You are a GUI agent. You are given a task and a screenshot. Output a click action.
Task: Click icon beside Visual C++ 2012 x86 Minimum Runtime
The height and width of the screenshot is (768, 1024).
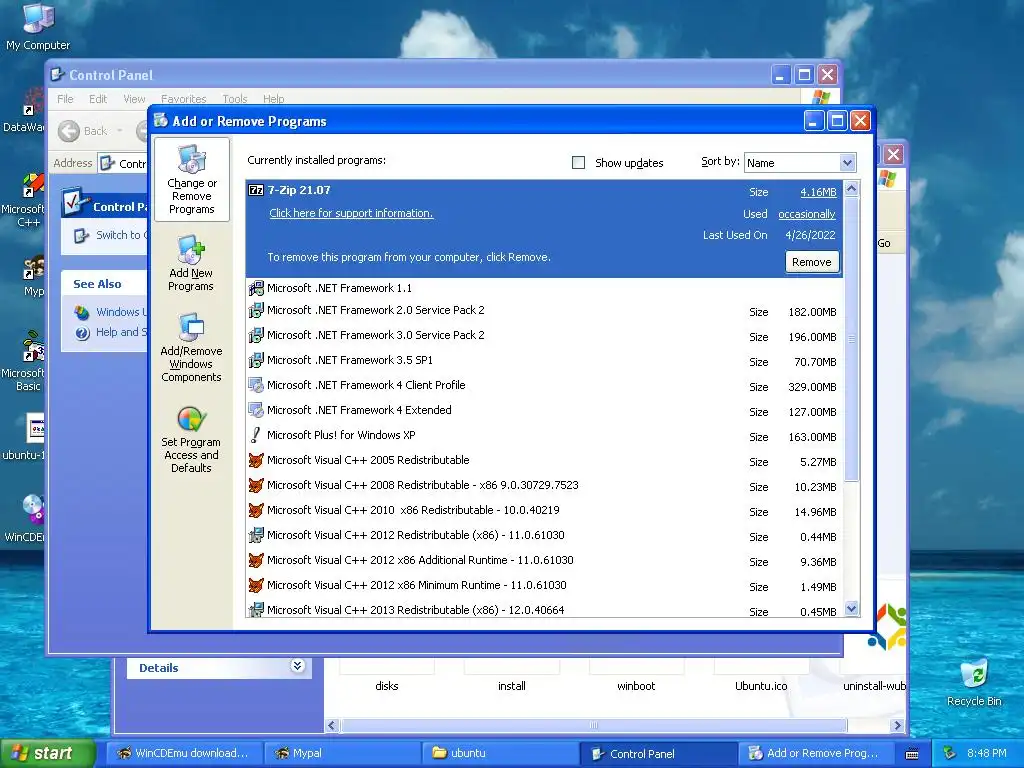(x=256, y=585)
